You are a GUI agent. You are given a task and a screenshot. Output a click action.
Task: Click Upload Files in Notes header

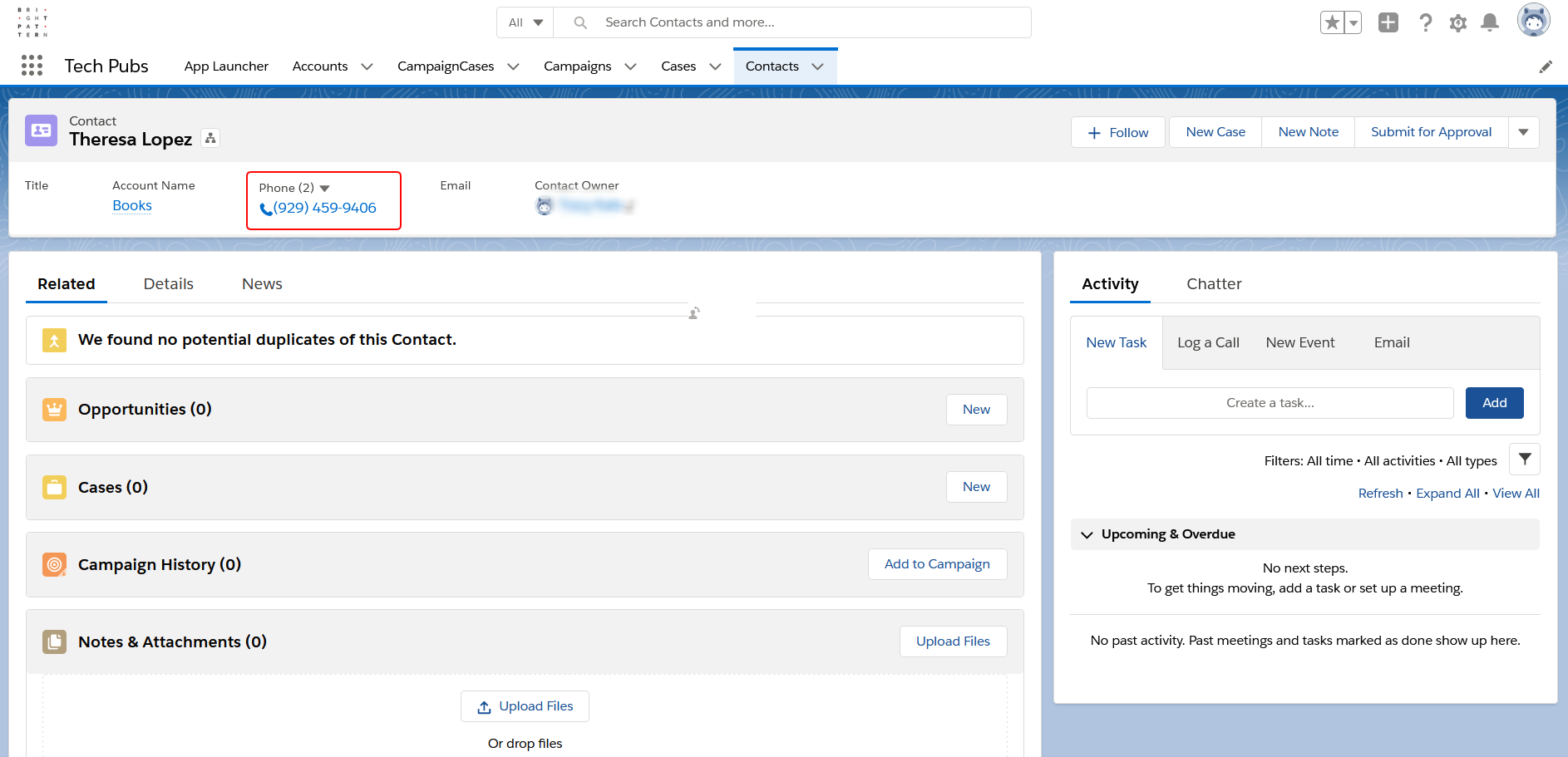coord(954,641)
